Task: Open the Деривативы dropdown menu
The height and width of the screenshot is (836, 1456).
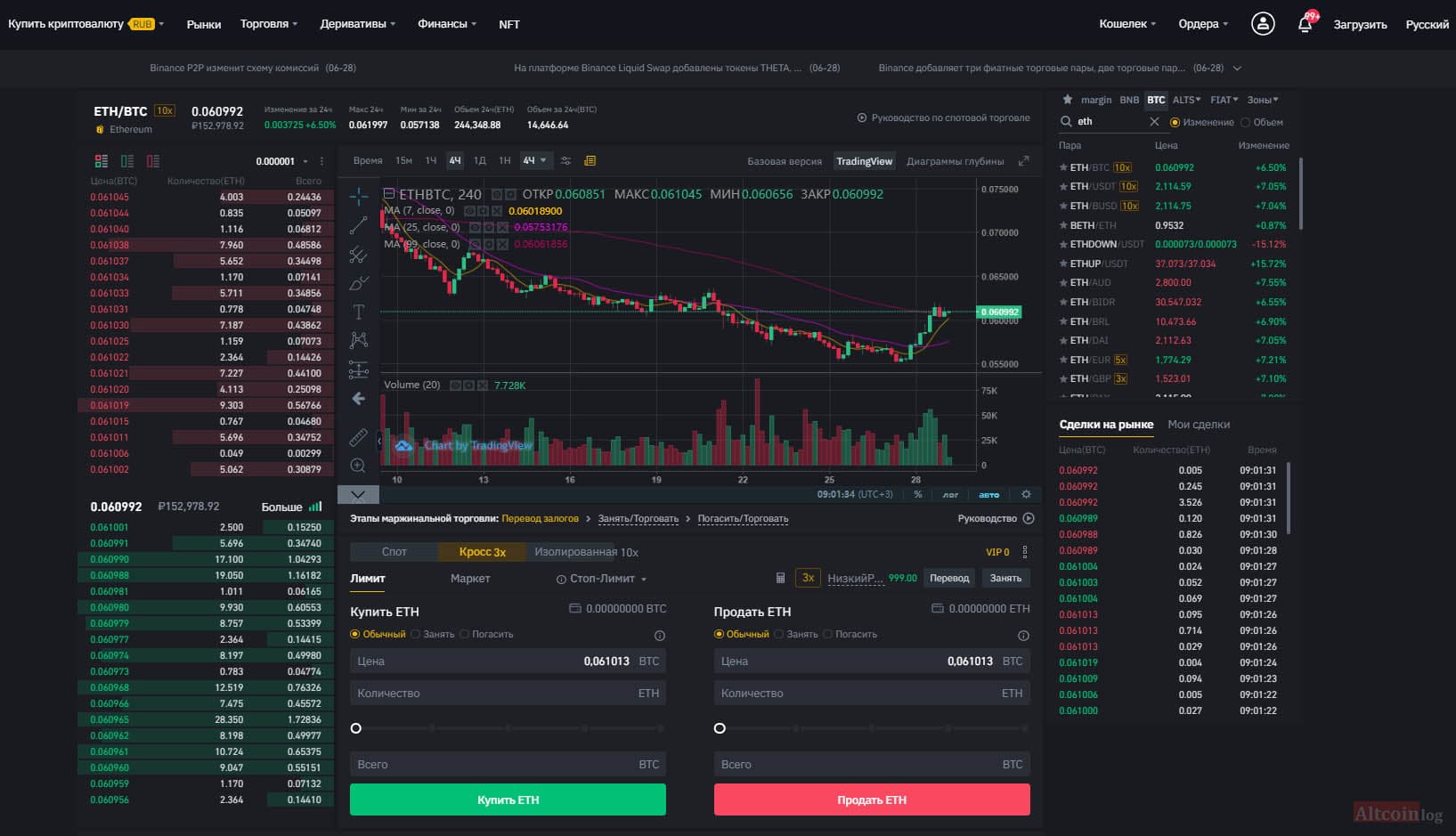Action: [x=358, y=24]
